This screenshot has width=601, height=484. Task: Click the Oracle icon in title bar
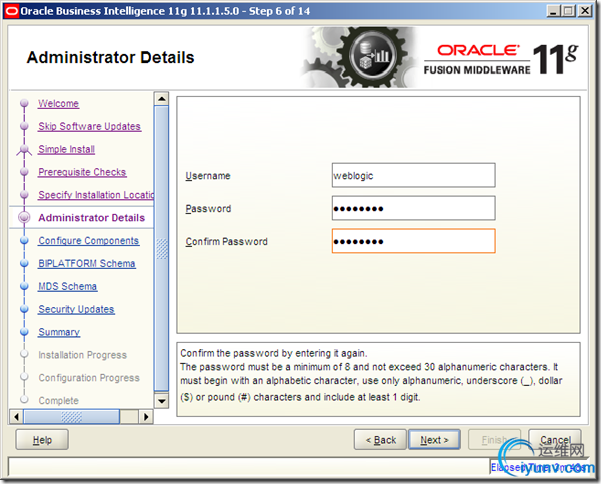tap(11, 11)
